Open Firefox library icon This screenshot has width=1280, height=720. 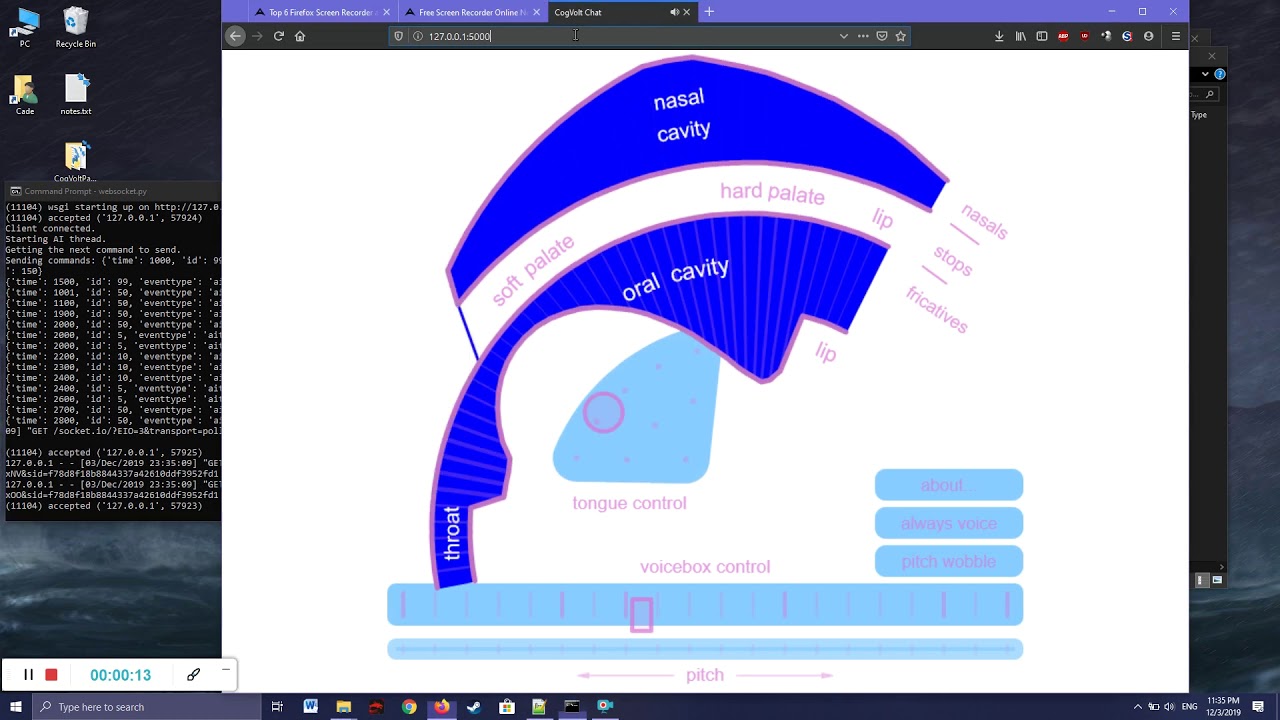coord(1020,36)
